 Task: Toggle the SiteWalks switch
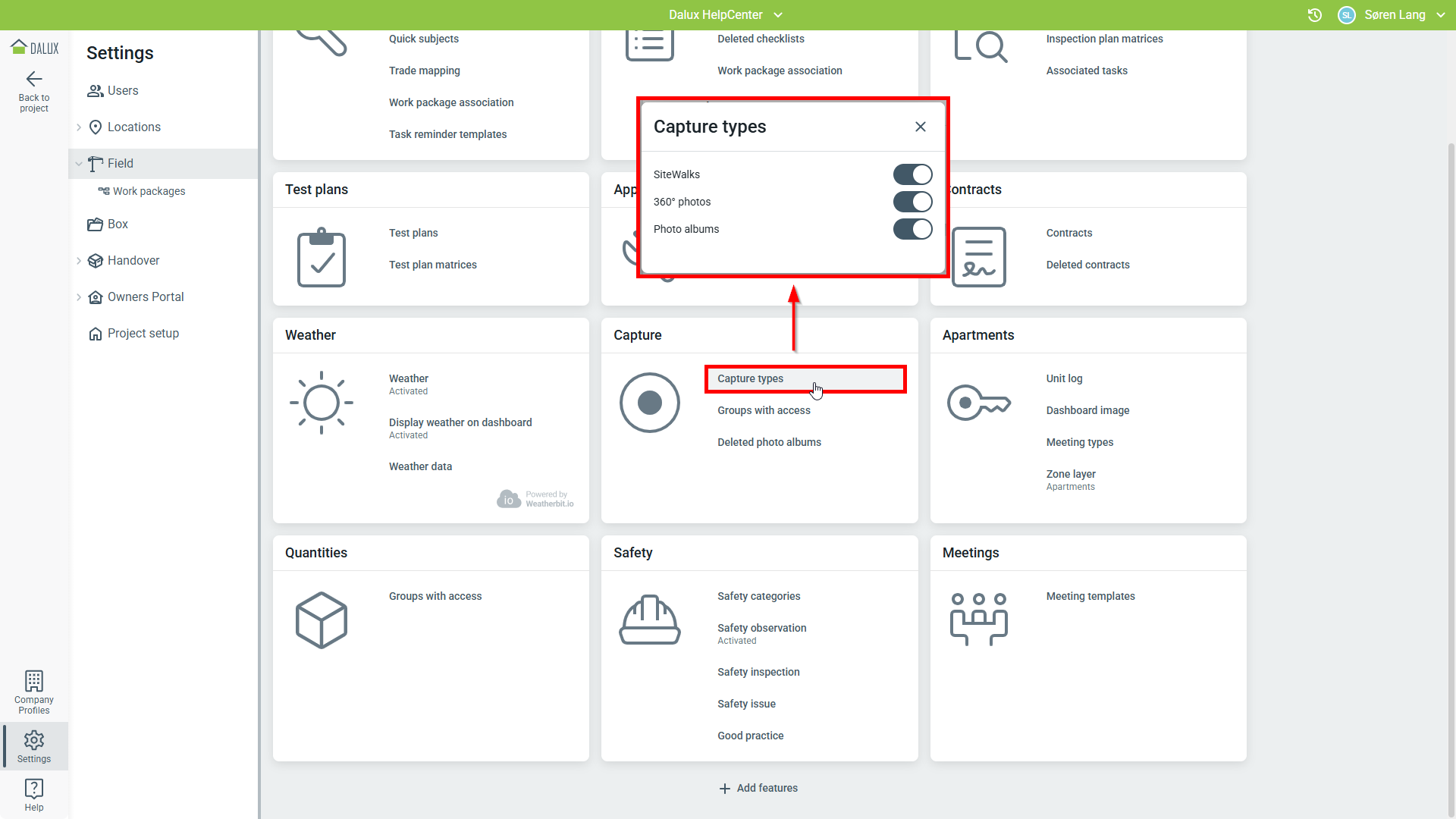[913, 174]
